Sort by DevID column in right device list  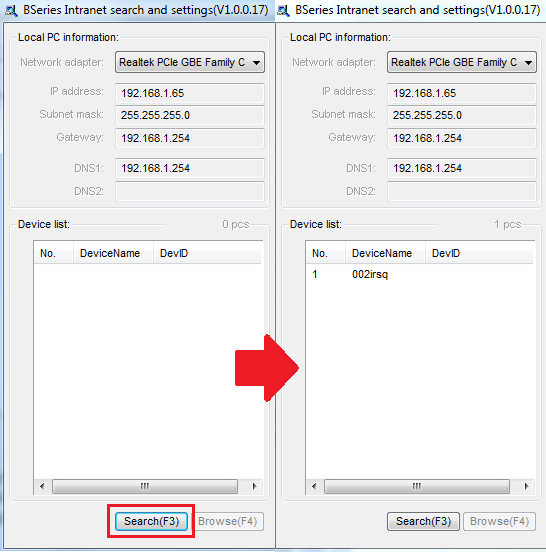[x=479, y=253]
